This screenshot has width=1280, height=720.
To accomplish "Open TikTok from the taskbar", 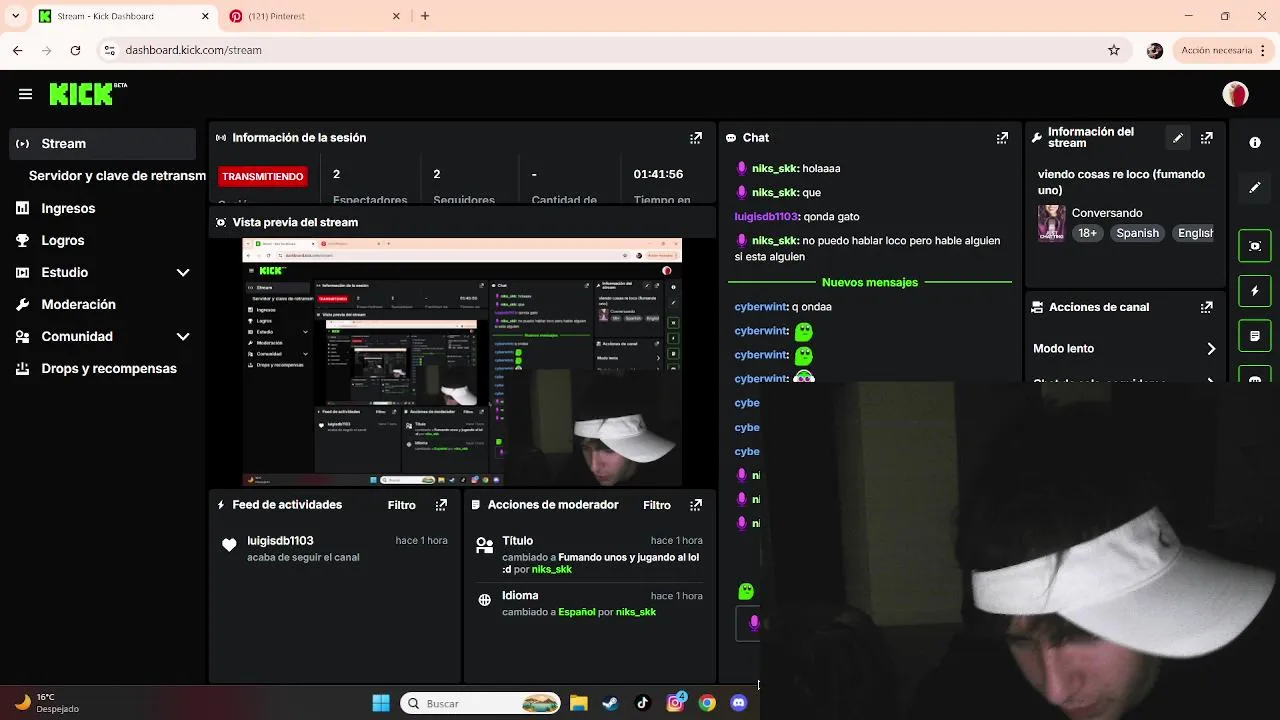I will tap(642, 703).
